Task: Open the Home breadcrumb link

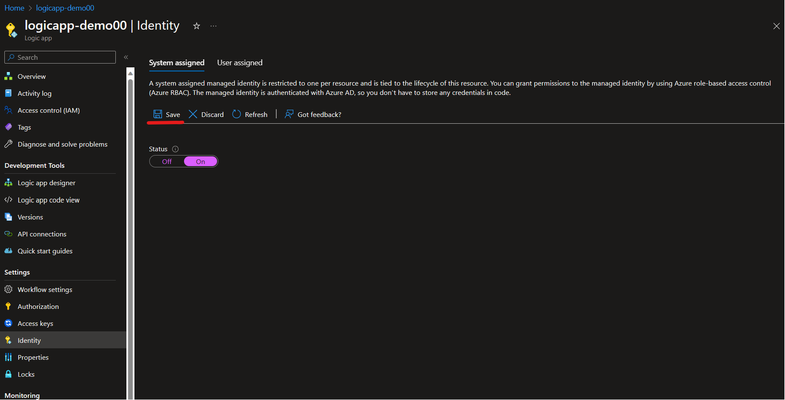Action: tap(15, 8)
